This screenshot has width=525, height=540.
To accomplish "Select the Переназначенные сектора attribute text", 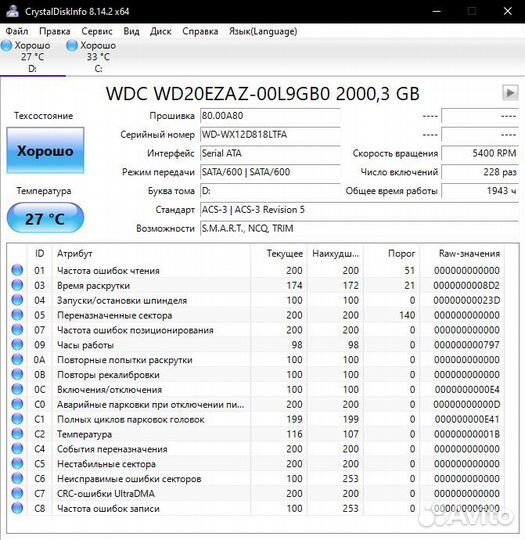I will coord(114,315).
